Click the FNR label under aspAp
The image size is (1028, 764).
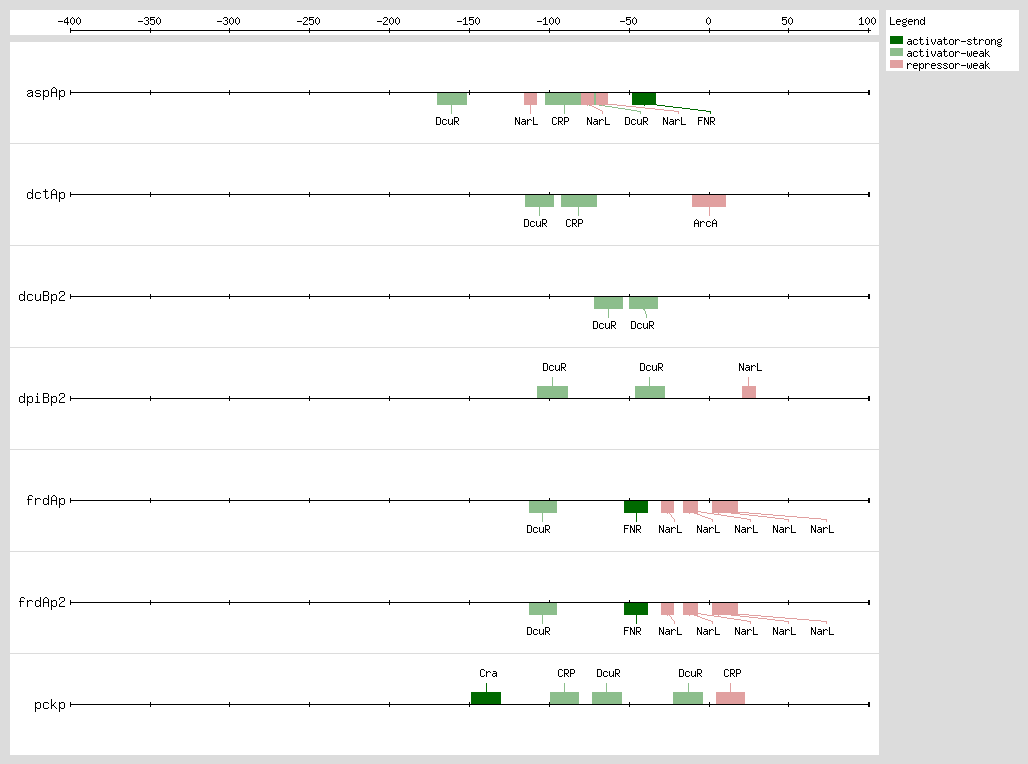[x=706, y=121]
